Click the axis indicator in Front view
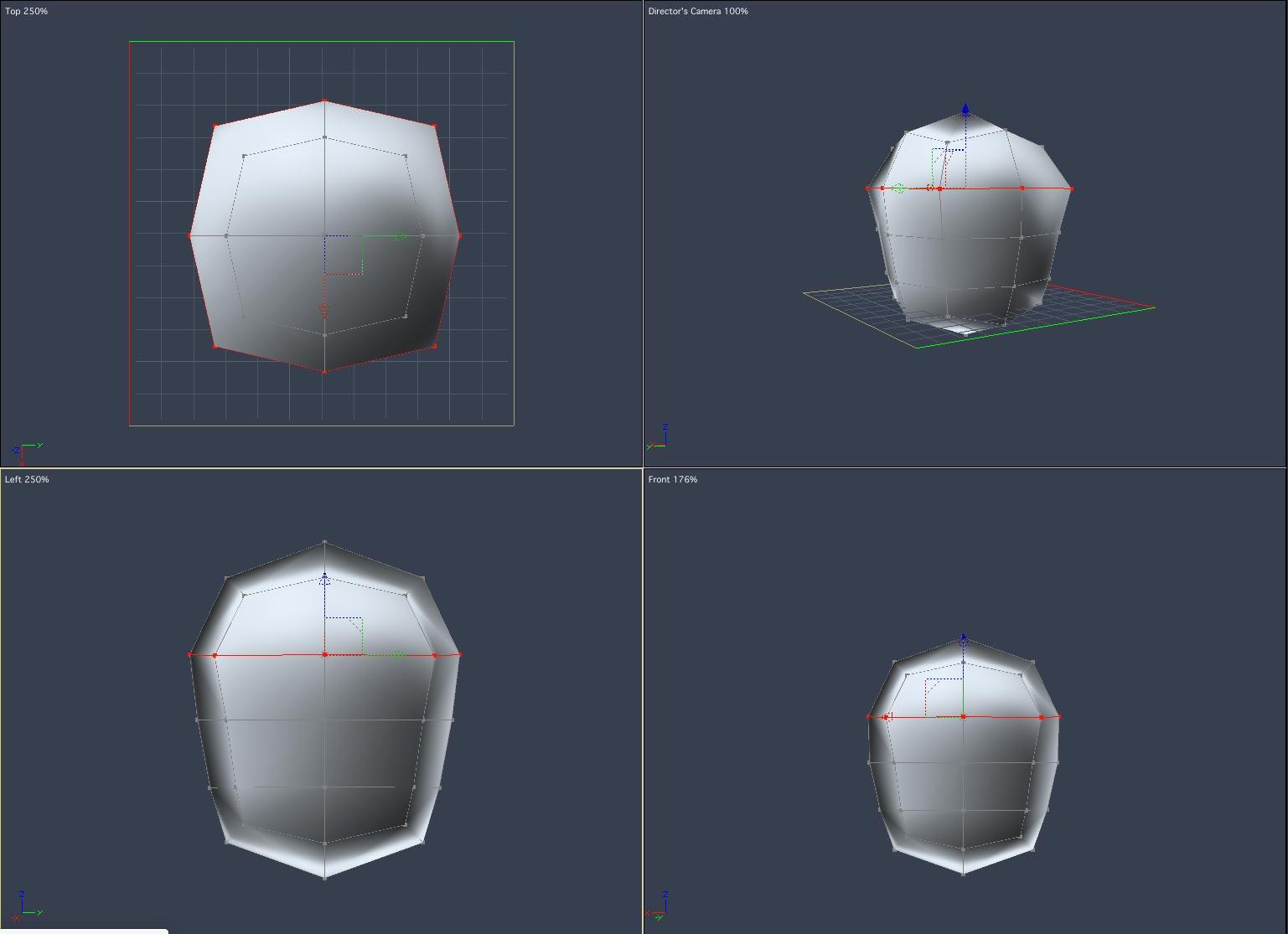 pyautogui.click(x=658, y=906)
